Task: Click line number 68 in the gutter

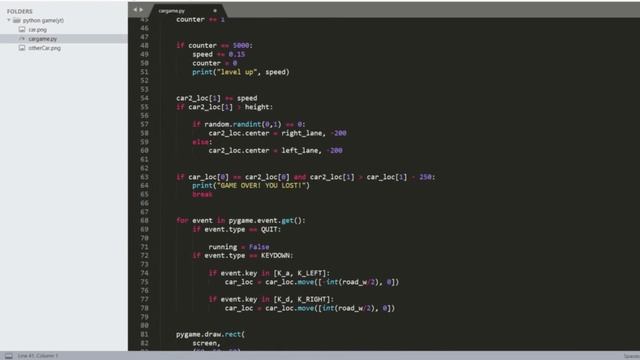Action: tap(144, 221)
